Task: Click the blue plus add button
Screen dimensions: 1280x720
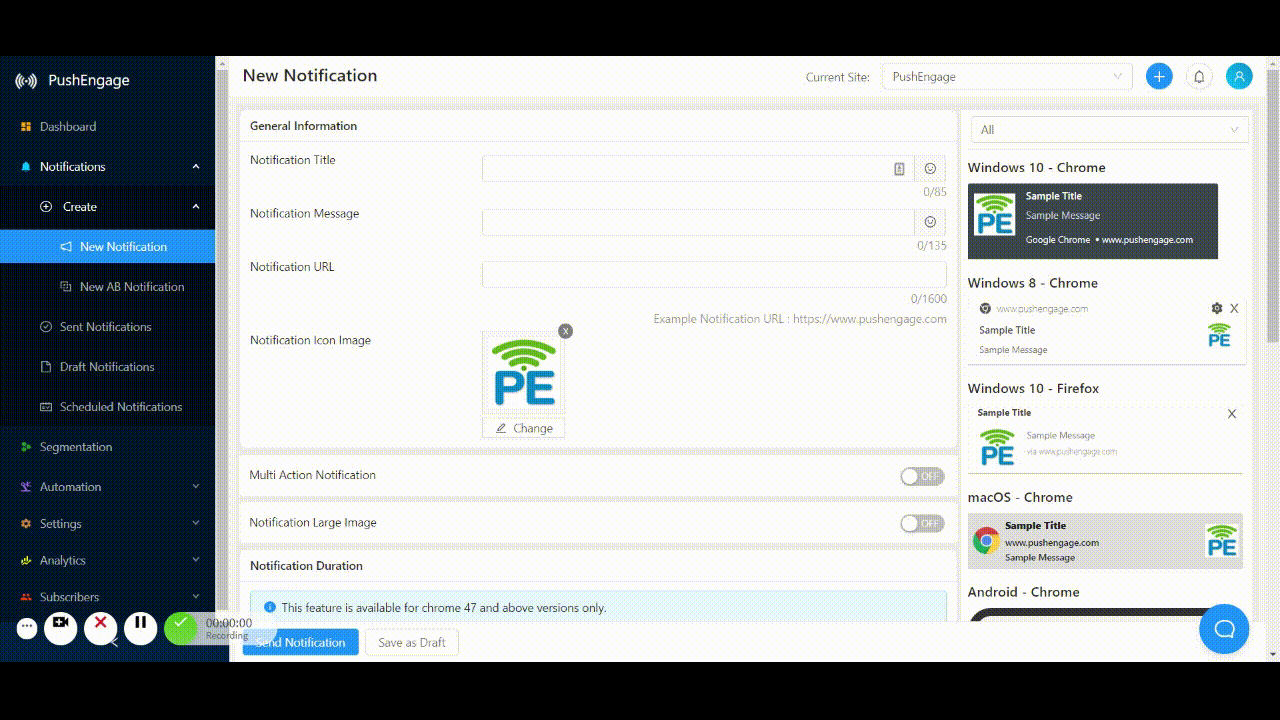Action: tap(1159, 76)
